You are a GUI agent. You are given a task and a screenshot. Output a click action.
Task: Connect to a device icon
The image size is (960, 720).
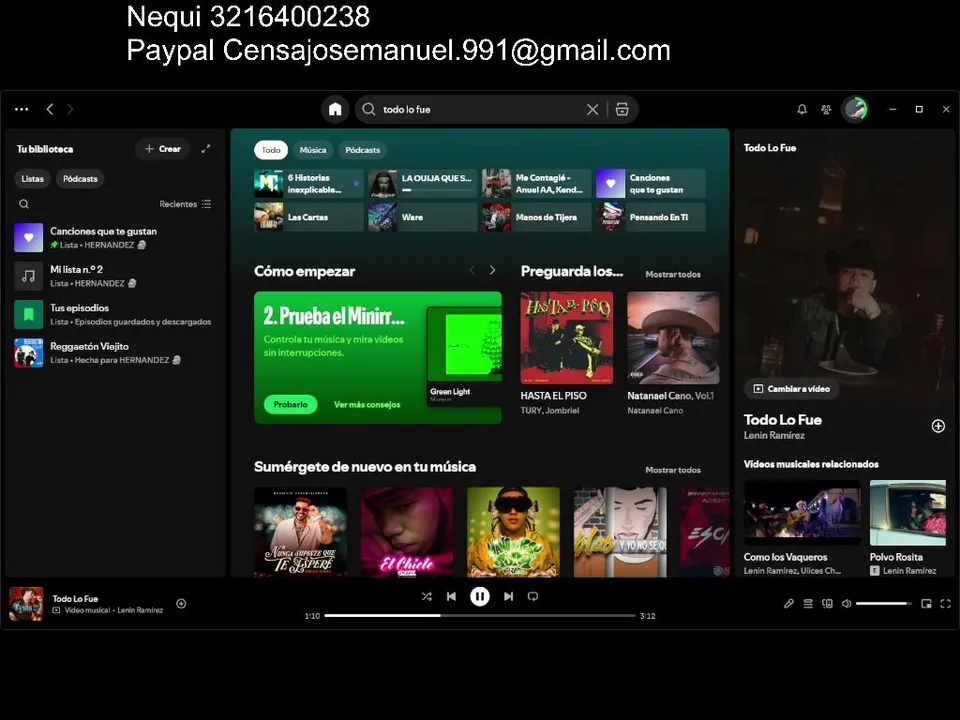827,604
